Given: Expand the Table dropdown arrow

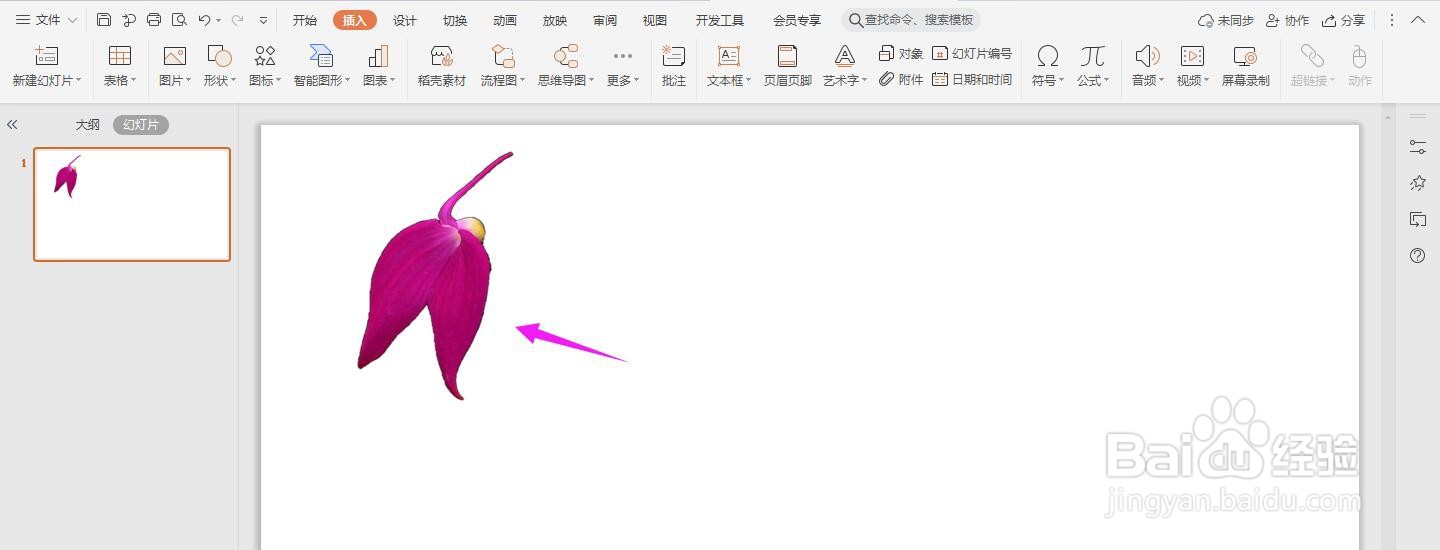Looking at the screenshot, I should (x=133, y=81).
